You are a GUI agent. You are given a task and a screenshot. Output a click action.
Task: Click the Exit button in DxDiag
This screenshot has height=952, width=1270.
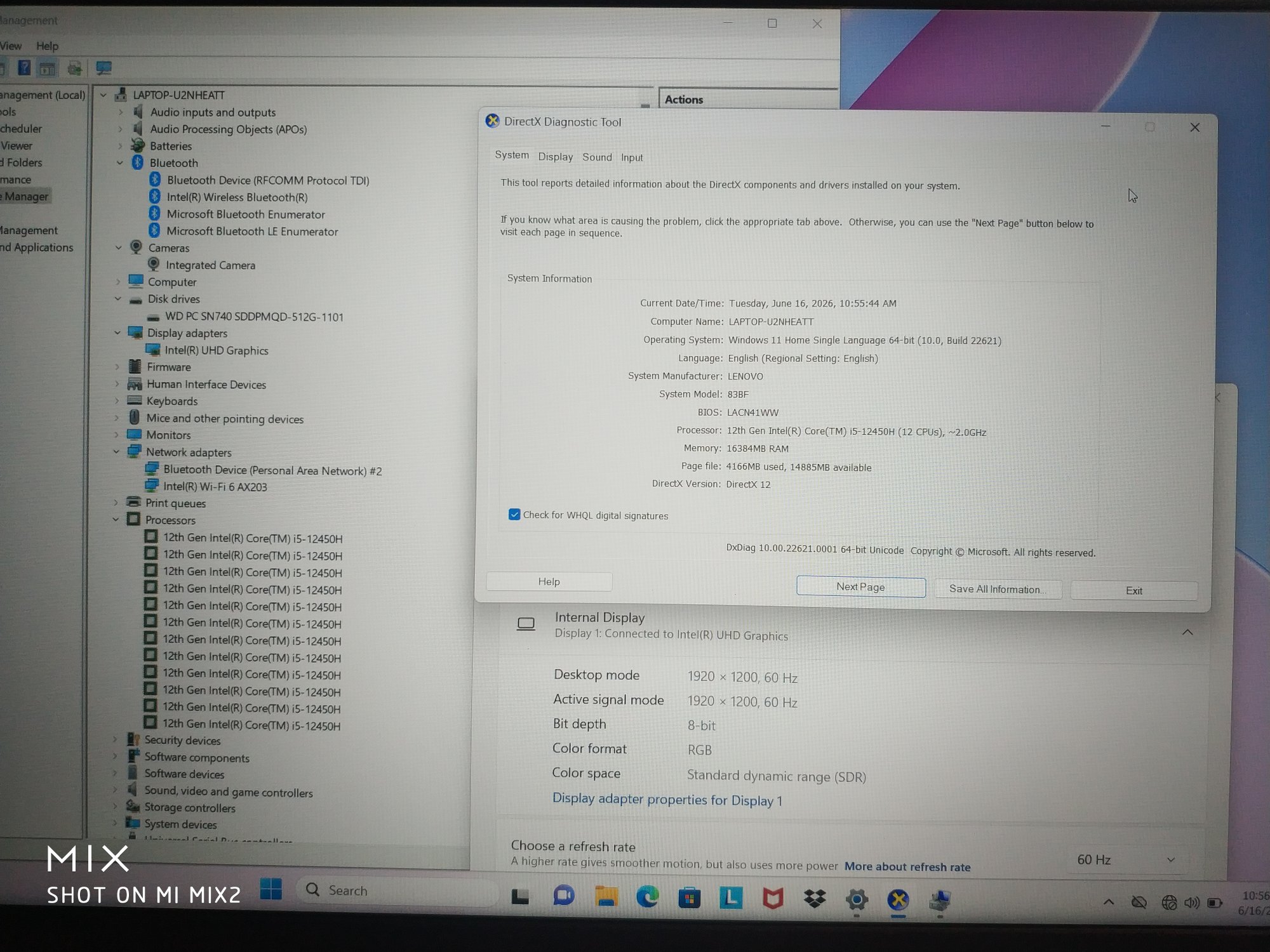click(x=1133, y=591)
